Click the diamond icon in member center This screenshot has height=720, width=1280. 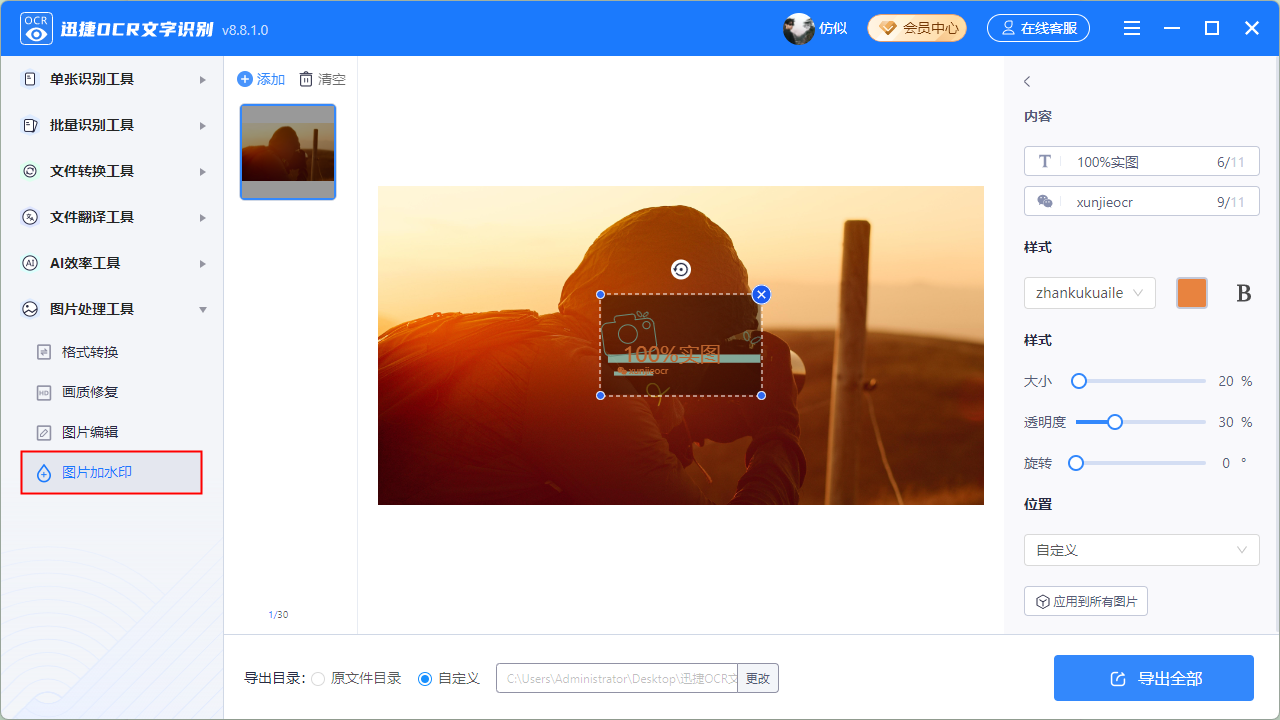888,28
